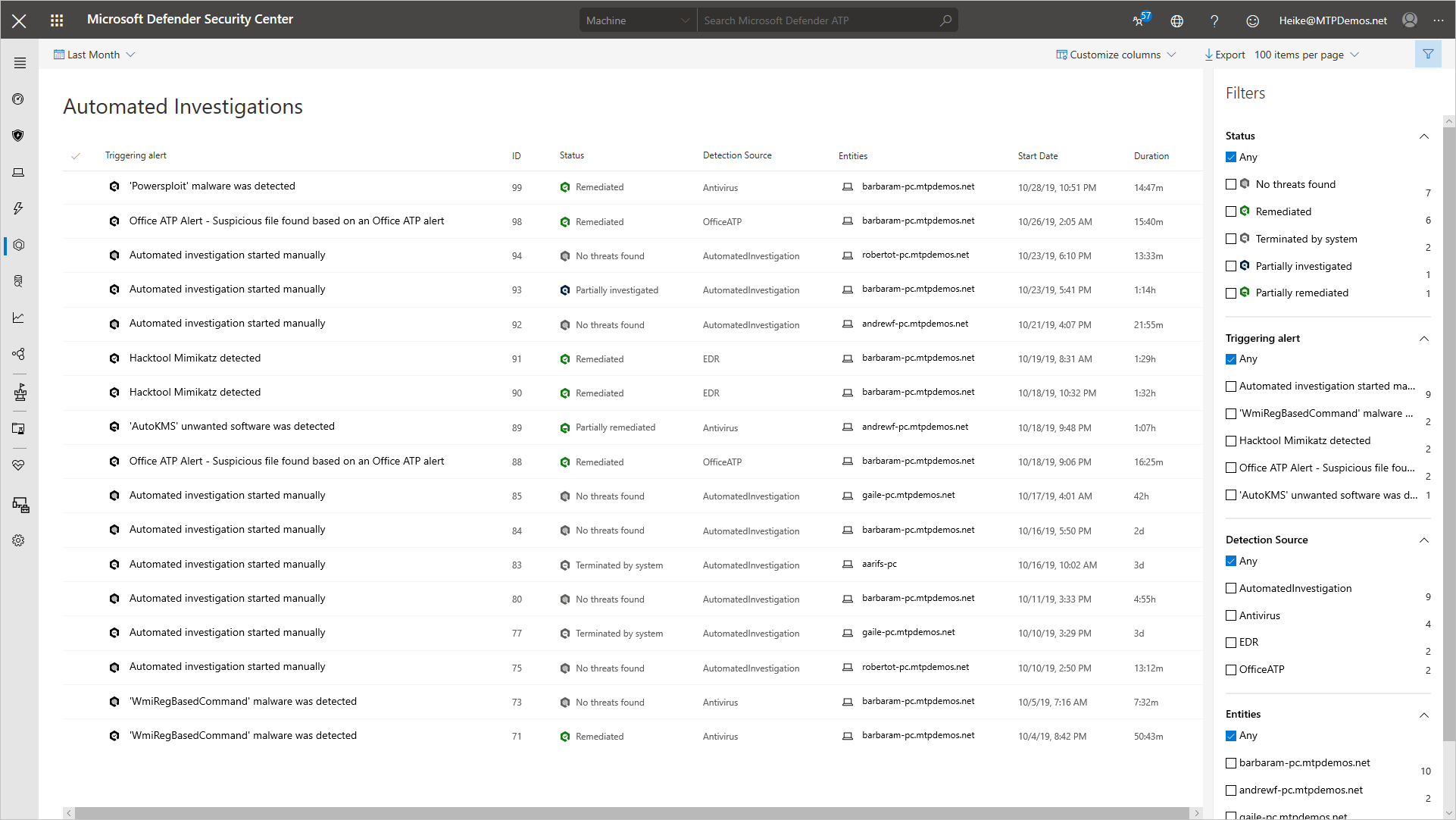Screen dimensions: 1456x820
Task: Open the Customize columns dropdown
Action: [1116, 55]
